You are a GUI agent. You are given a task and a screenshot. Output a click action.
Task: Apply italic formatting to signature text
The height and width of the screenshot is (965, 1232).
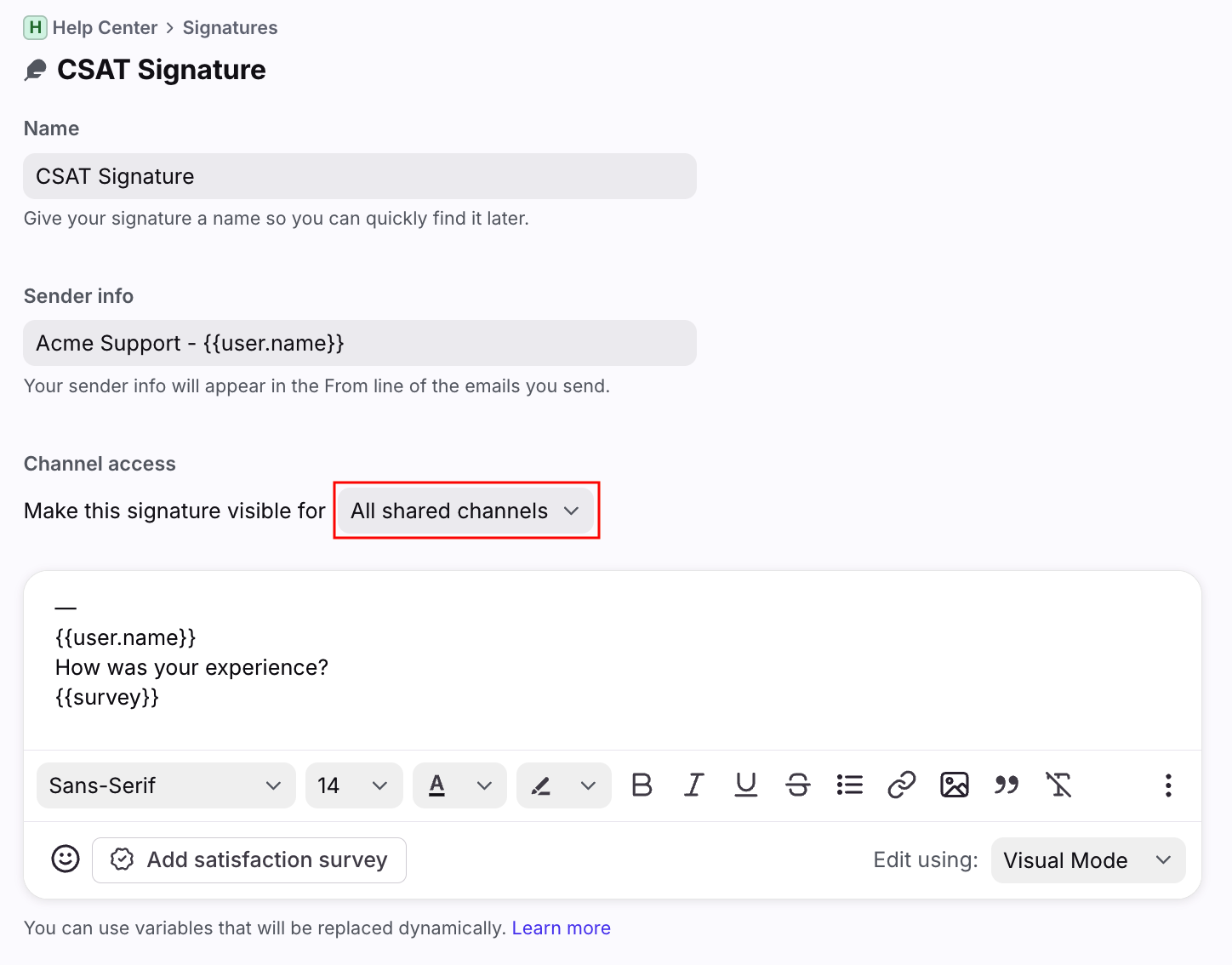coord(694,785)
